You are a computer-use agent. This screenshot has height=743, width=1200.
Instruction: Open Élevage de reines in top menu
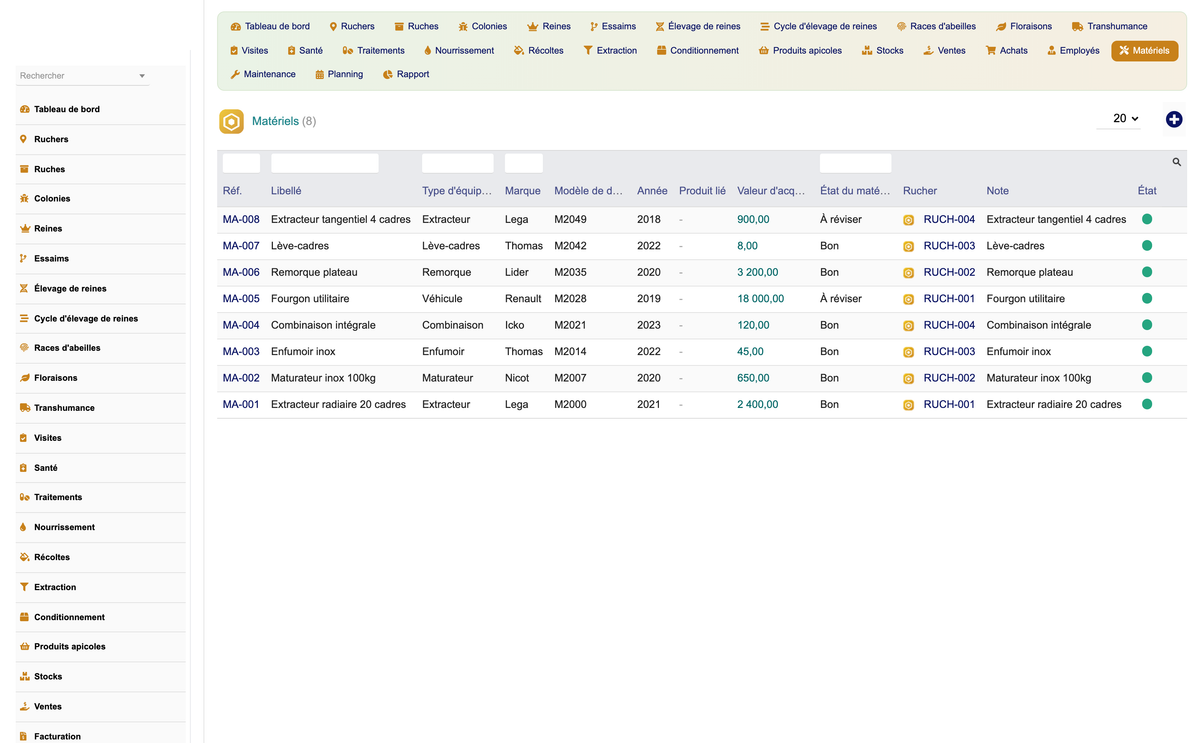coord(698,26)
